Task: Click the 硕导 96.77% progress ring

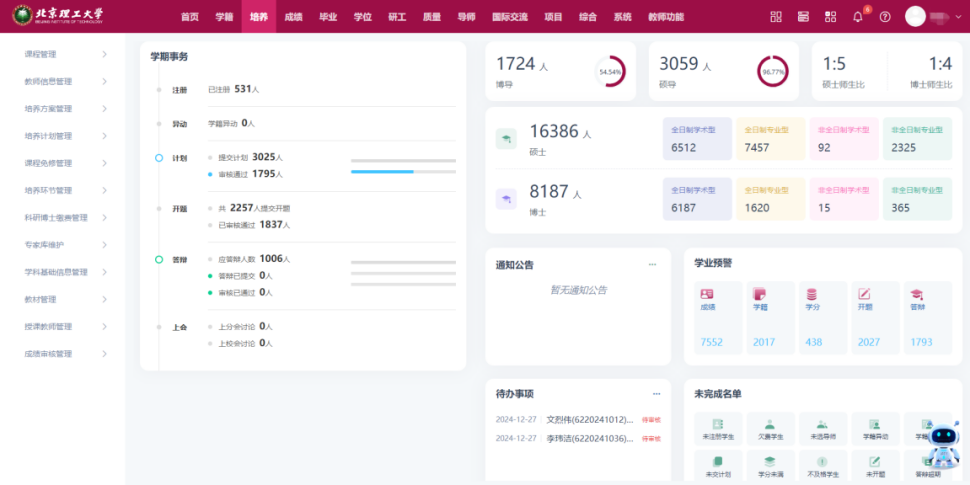Action: 772,72
